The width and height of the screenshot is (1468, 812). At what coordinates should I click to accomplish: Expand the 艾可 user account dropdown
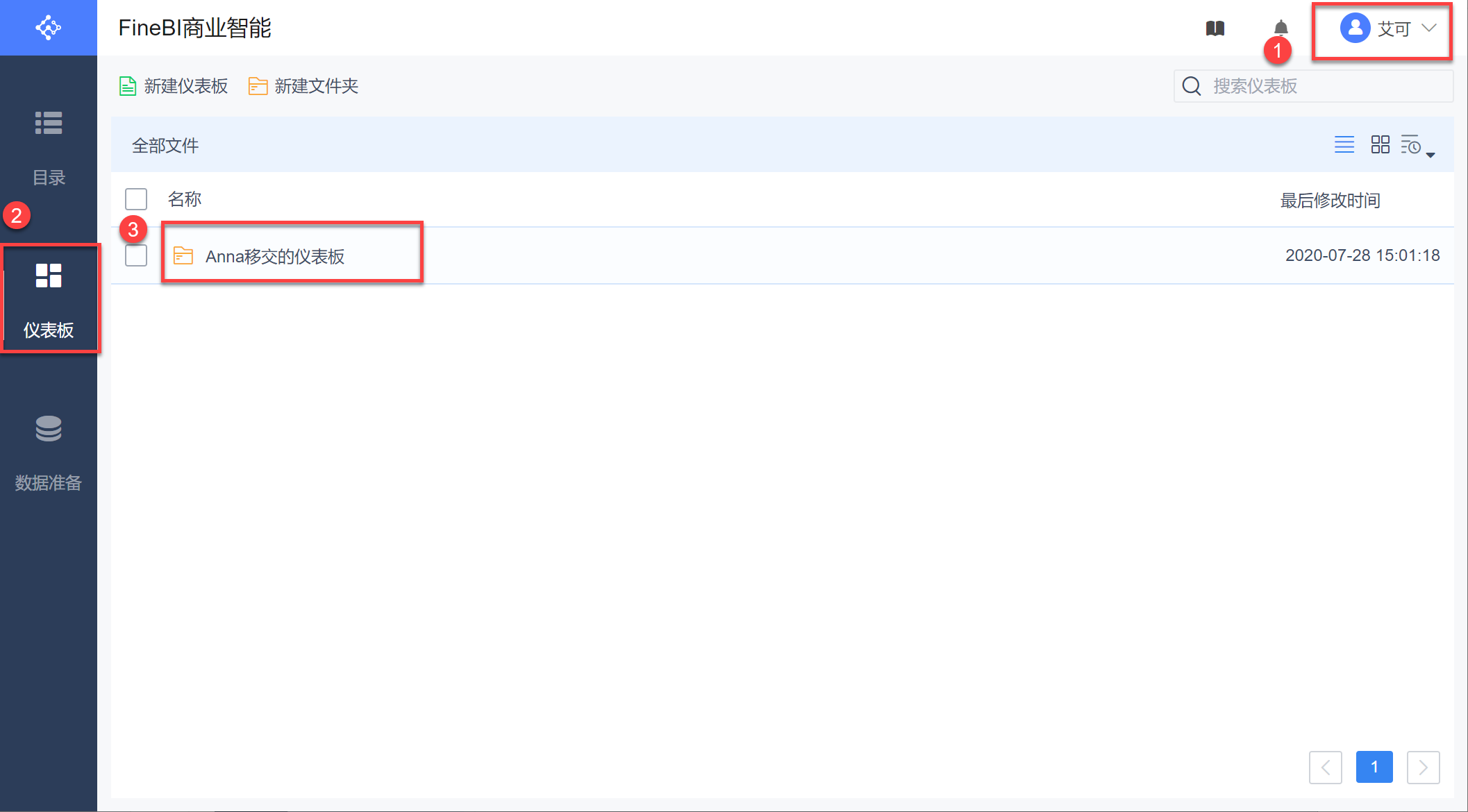pos(1428,28)
